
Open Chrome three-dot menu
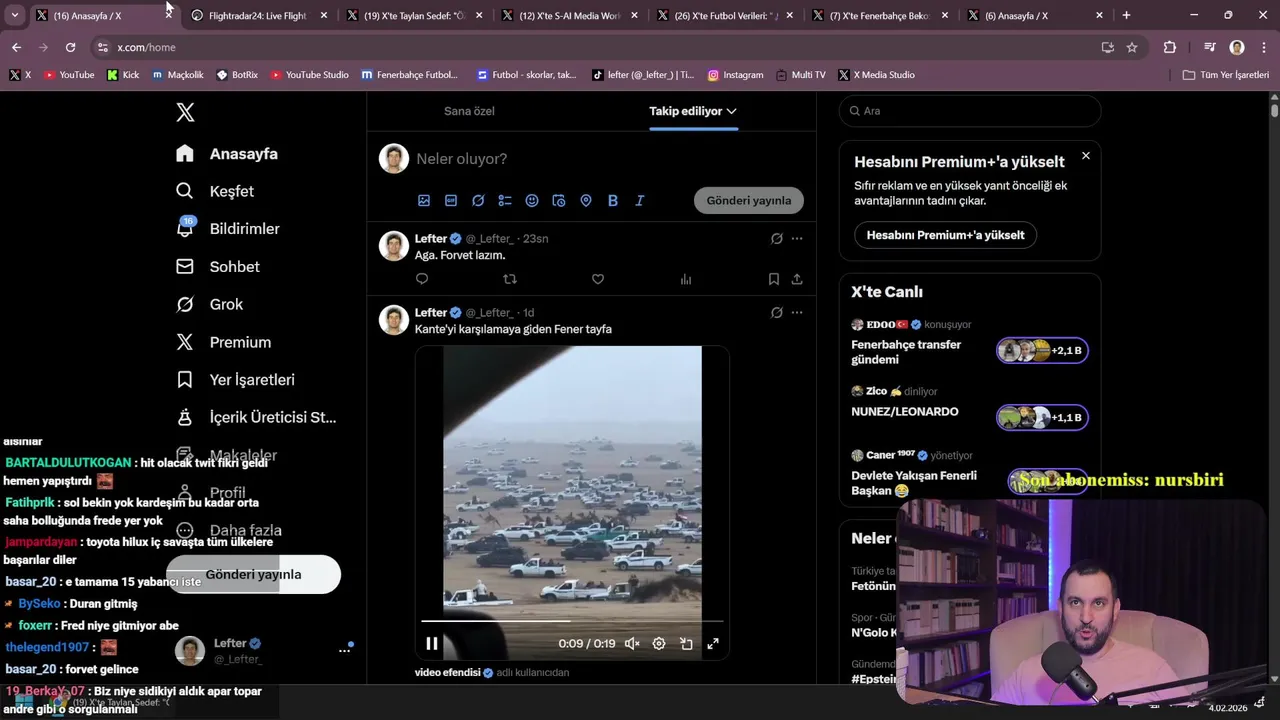(x=1263, y=47)
